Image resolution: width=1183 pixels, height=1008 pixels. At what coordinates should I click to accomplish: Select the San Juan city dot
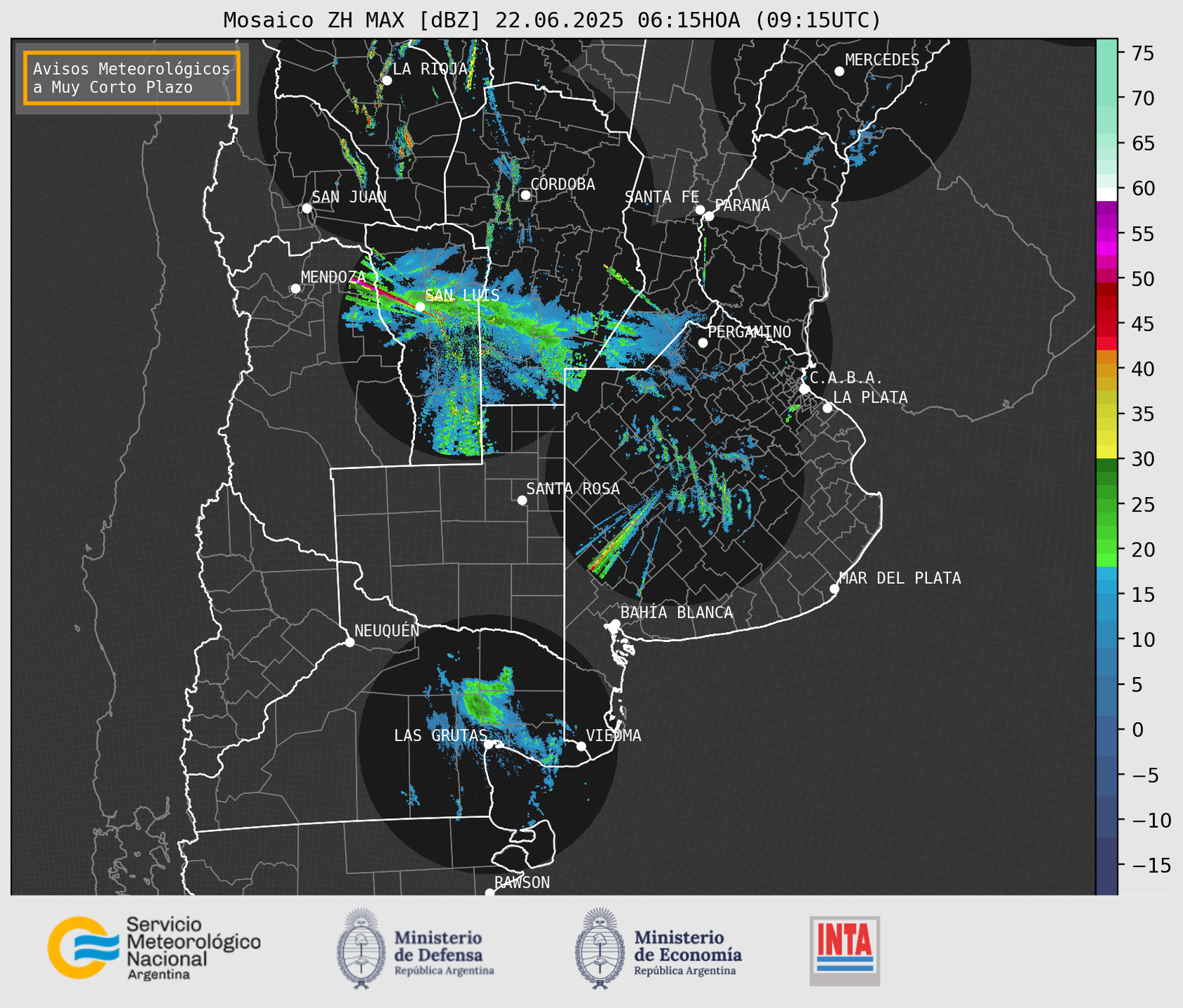(306, 208)
